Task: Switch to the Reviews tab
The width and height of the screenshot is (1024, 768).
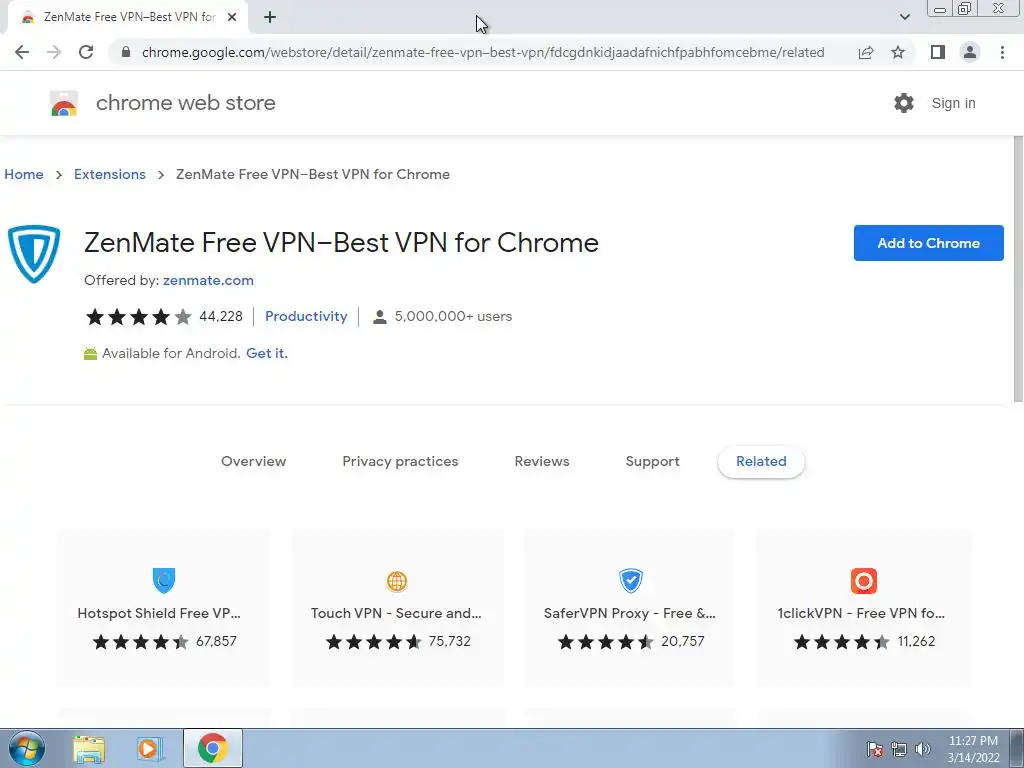Action: (542, 461)
